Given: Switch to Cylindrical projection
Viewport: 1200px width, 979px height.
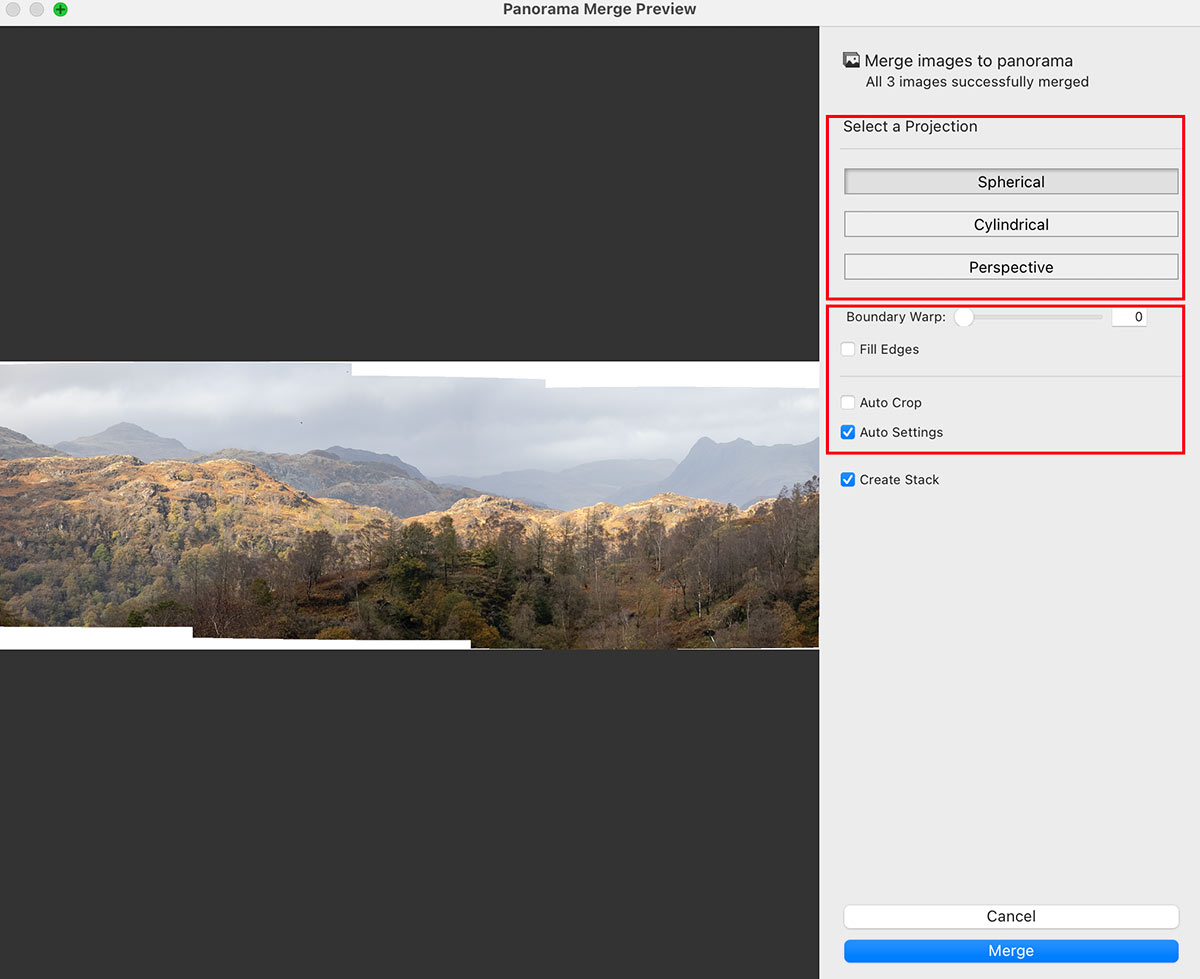Looking at the screenshot, I should click(x=1011, y=225).
